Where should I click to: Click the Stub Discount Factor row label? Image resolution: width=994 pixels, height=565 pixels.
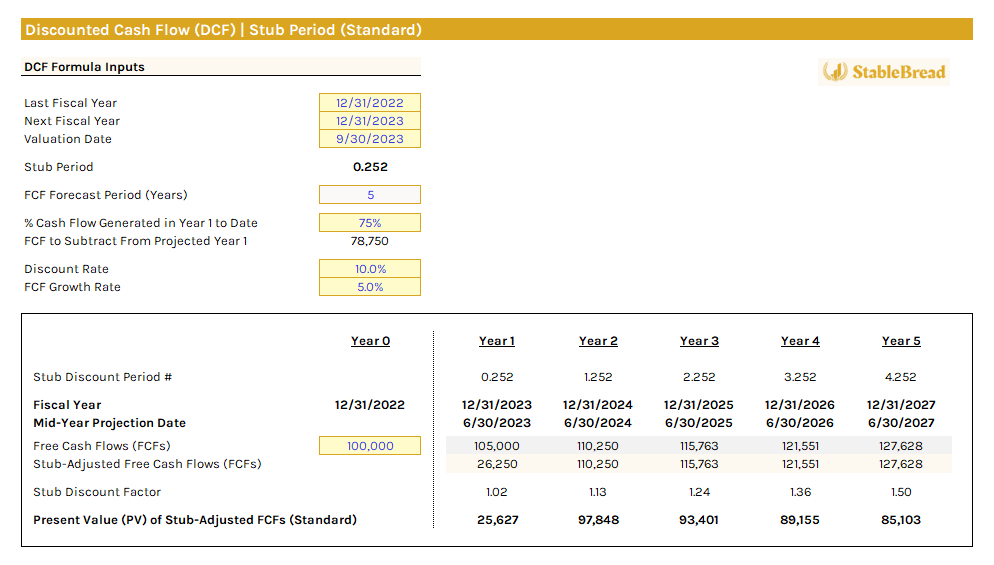[97, 492]
